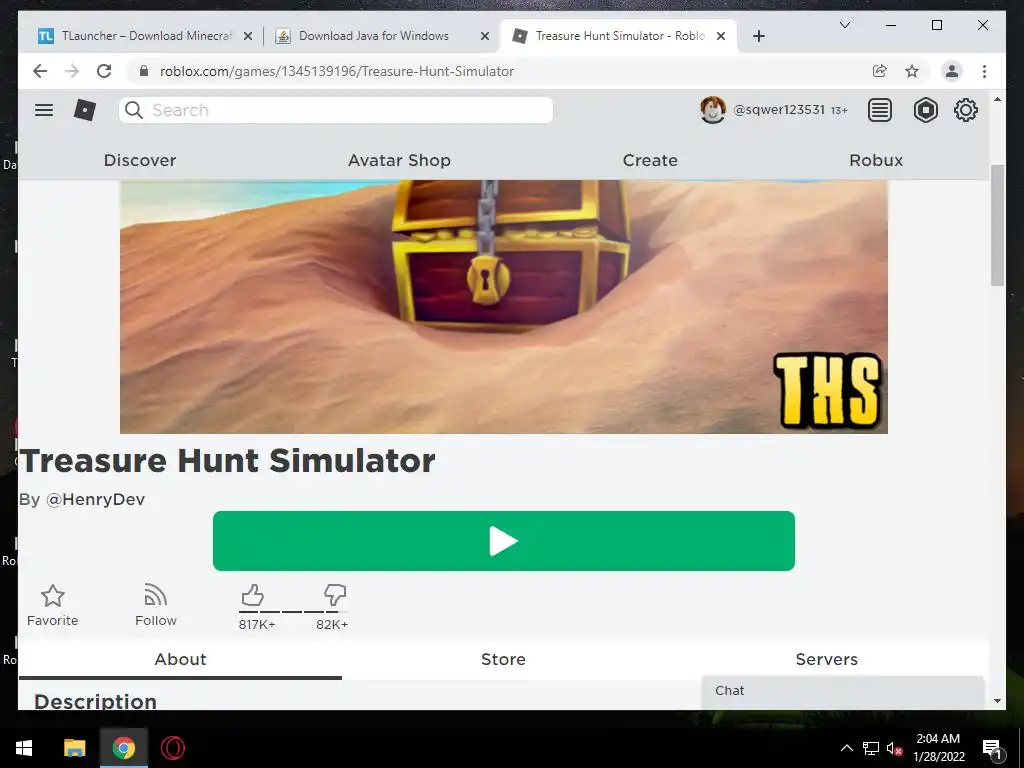The width and height of the screenshot is (1024, 768).
Task: Open the Roblox hamburger navigation menu
Action: [x=44, y=110]
